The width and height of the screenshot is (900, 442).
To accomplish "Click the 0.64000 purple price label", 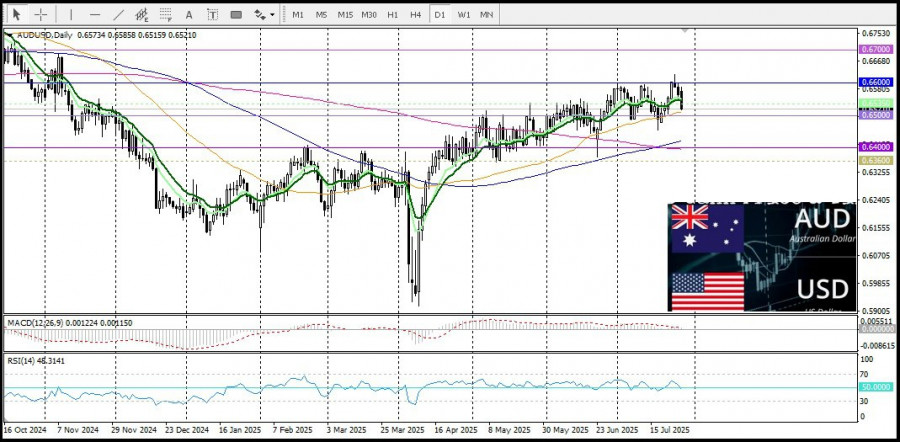I will tap(876, 148).
